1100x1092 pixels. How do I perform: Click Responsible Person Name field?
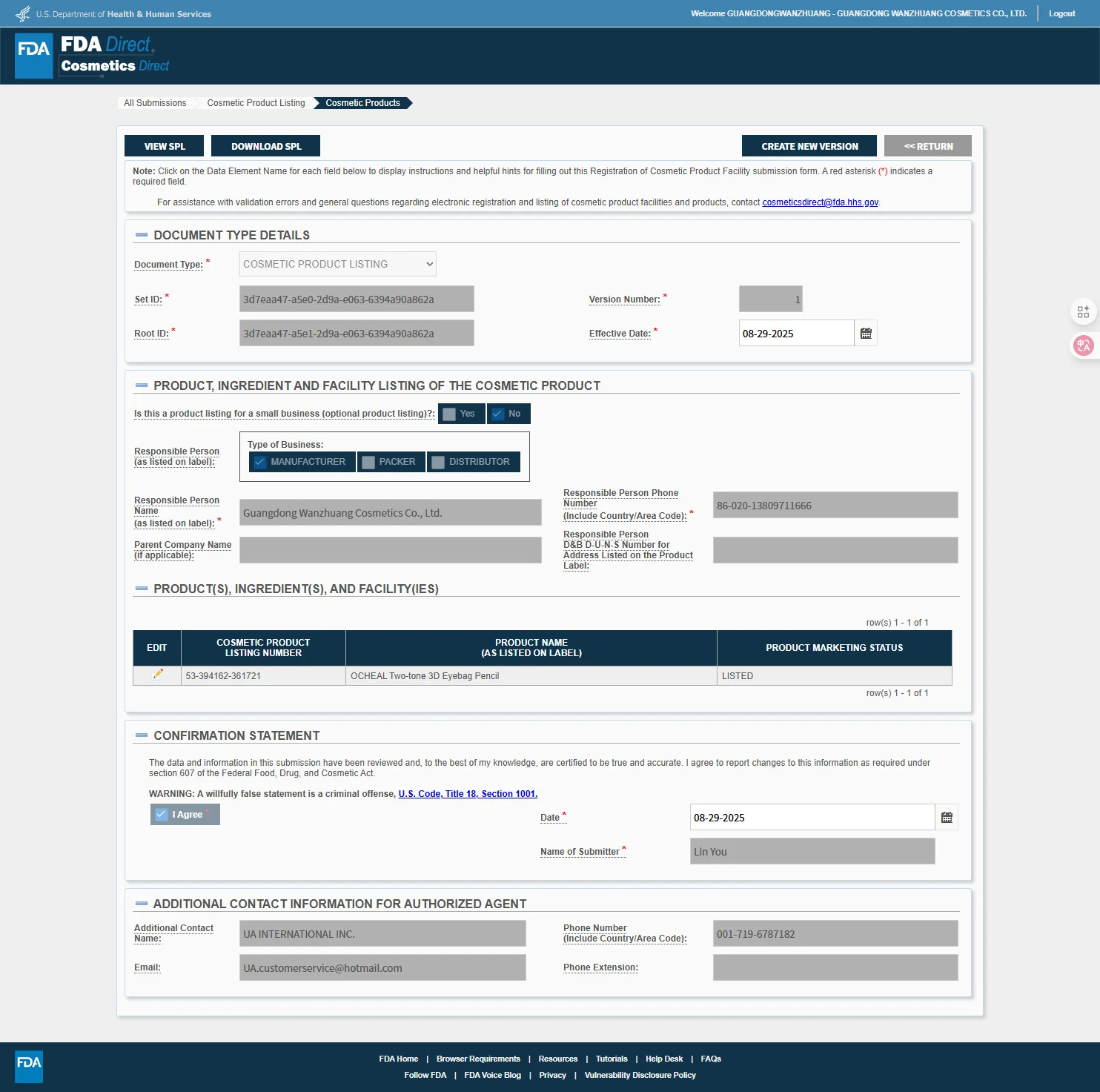(x=391, y=513)
